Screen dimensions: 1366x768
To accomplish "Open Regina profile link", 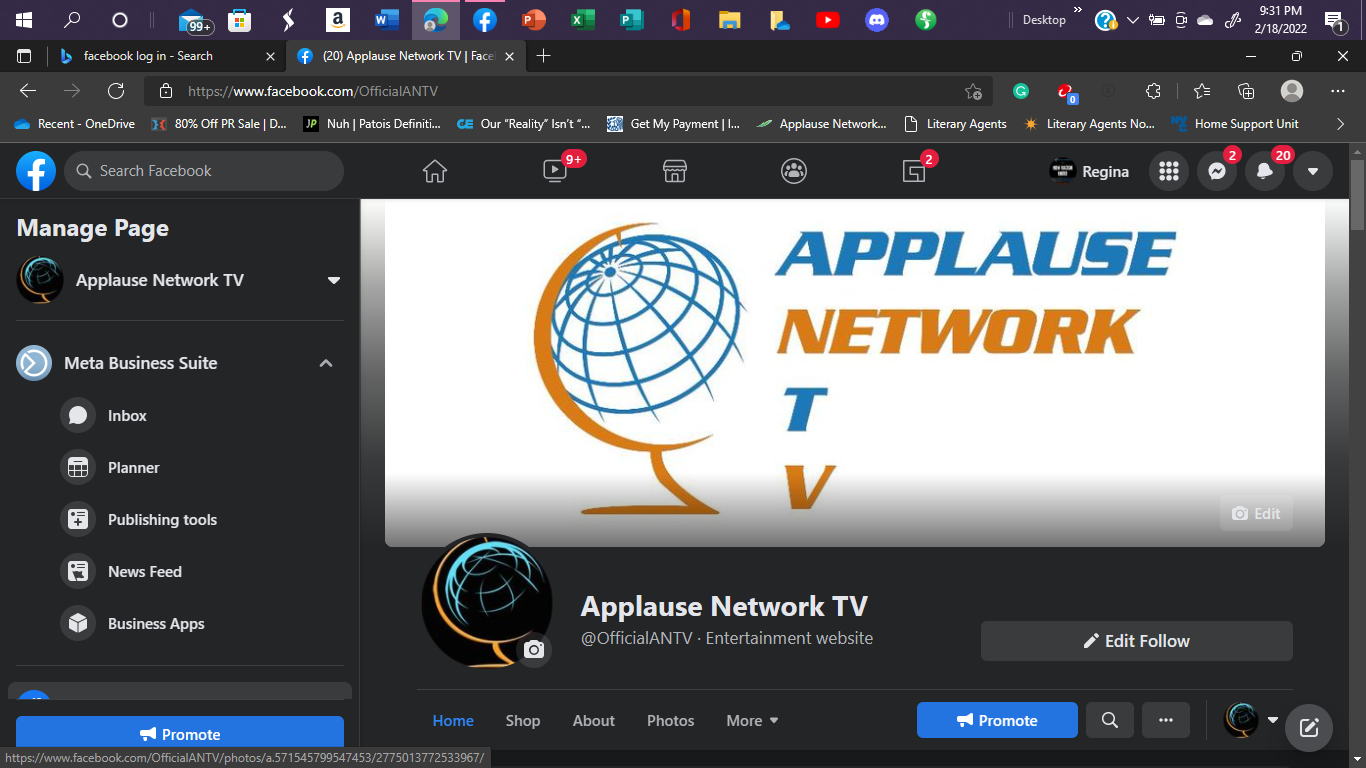I will pos(1089,171).
